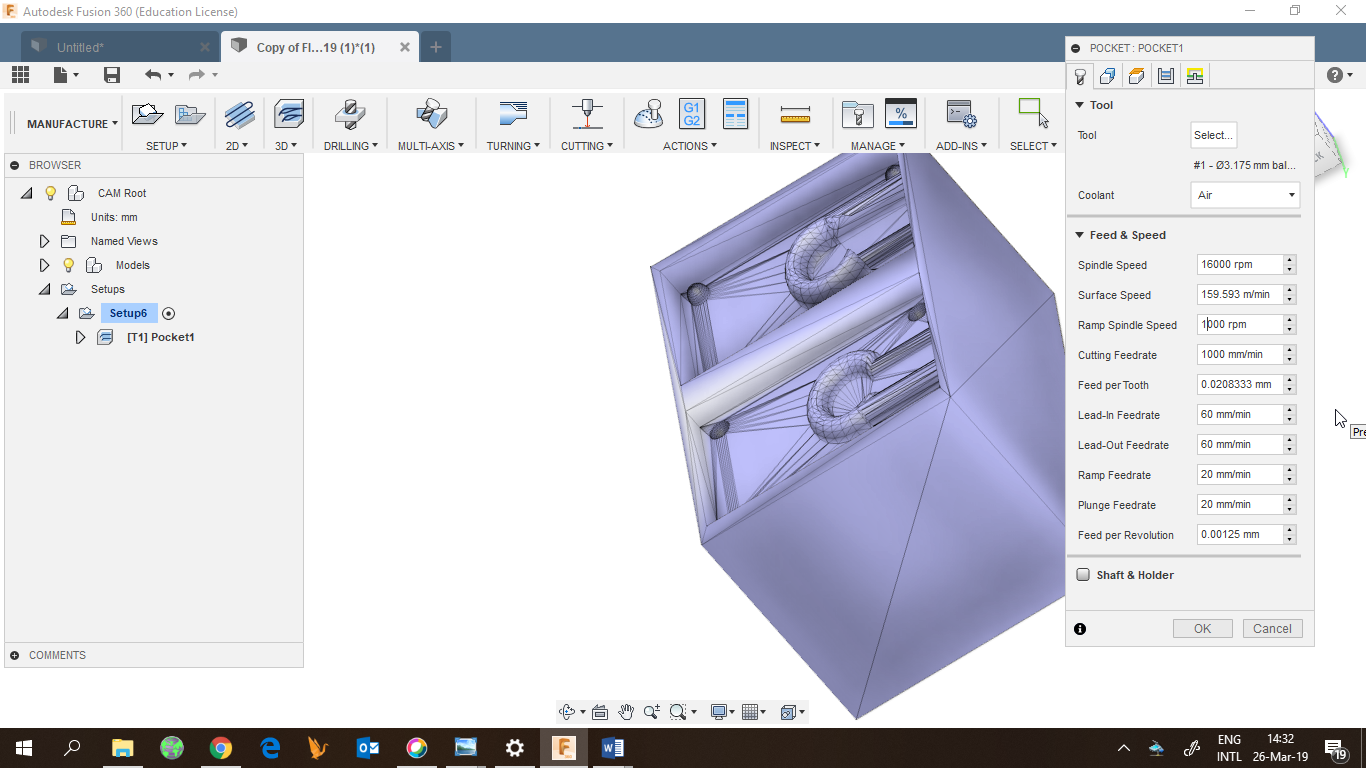Screen dimensions: 1366x768
Task: Click the New Setup icon
Action: click(147, 114)
